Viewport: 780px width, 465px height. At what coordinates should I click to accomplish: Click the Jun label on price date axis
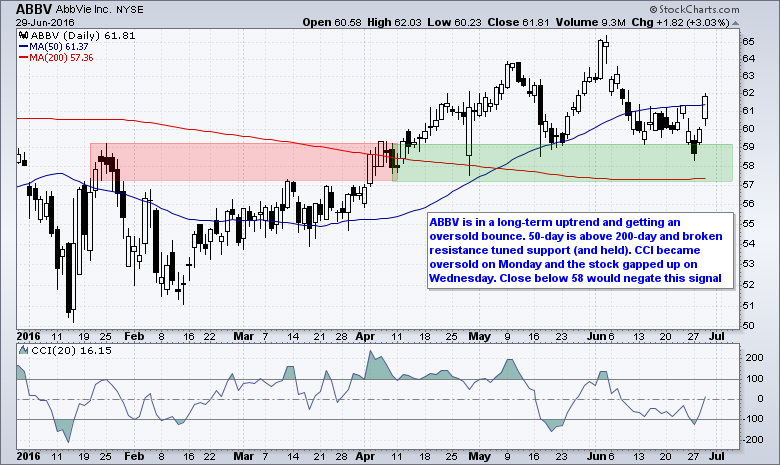(596, 337)
